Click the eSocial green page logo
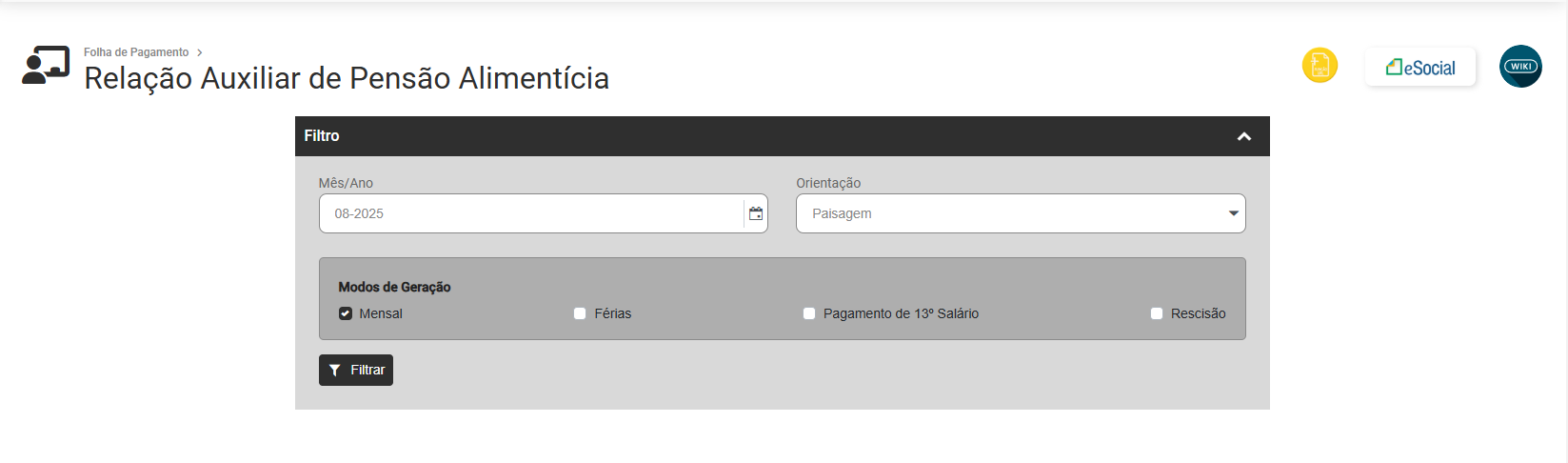1568x463 pixels. coord(1394,68)
